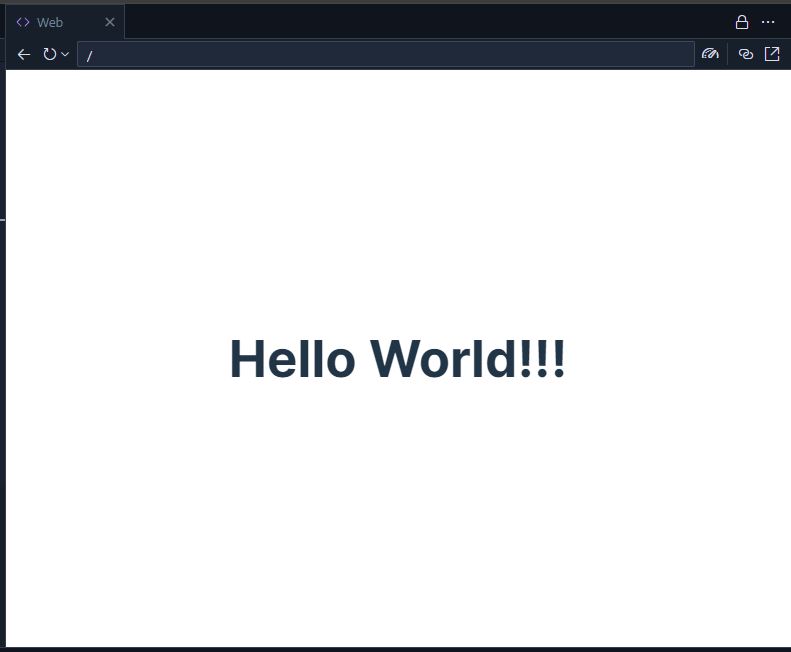
Task: Reload the preview page
Action: (x=49, y=54)
